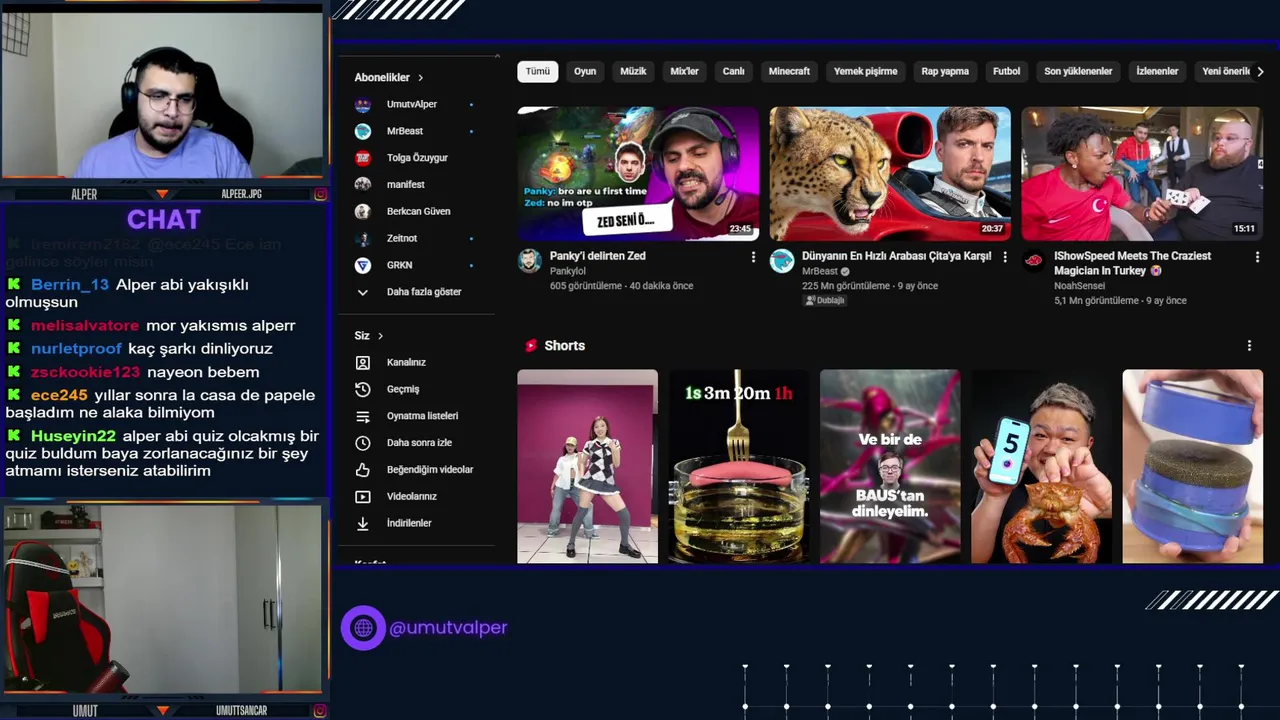
Task: Open manifest channel avatar in sidebar
Action: (363, 185)
